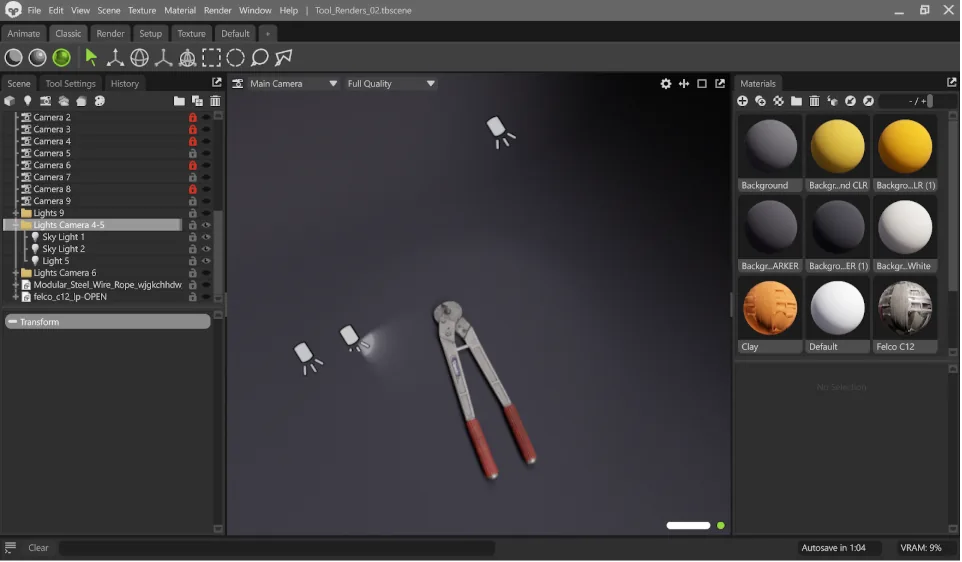The width and height of the screenshot is (962, 562).
Task: Duplicate the selected material
Action: (760, 101)
